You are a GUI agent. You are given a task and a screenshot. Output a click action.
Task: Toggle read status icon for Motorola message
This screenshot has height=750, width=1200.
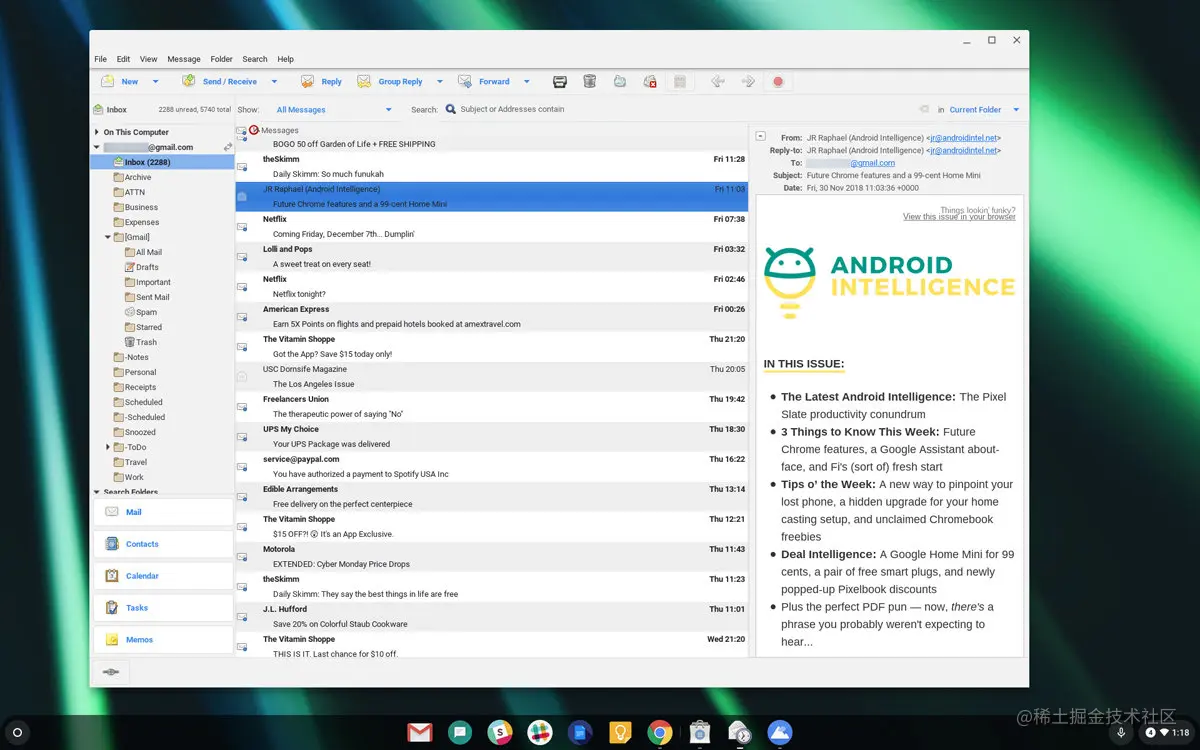[242, 557]
